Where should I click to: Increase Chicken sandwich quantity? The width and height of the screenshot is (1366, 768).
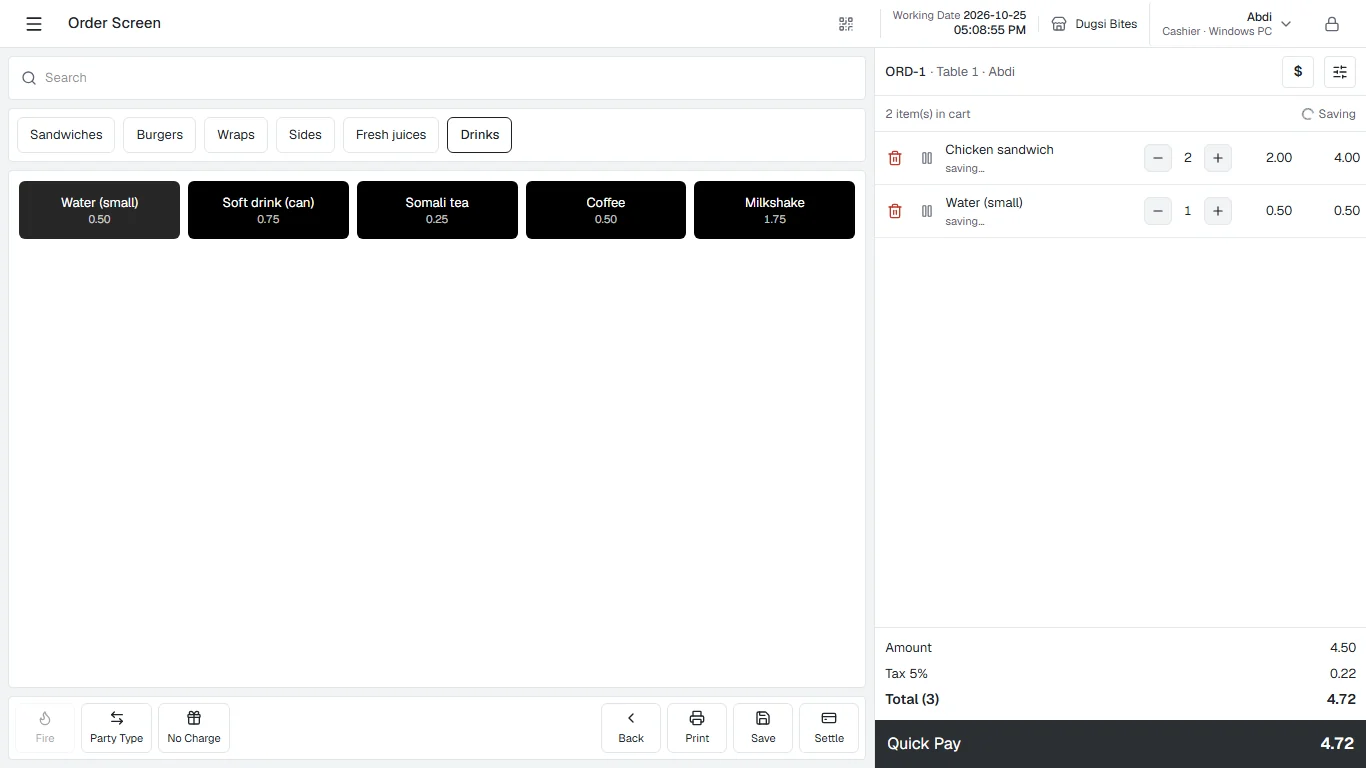tap(1217, 158)
